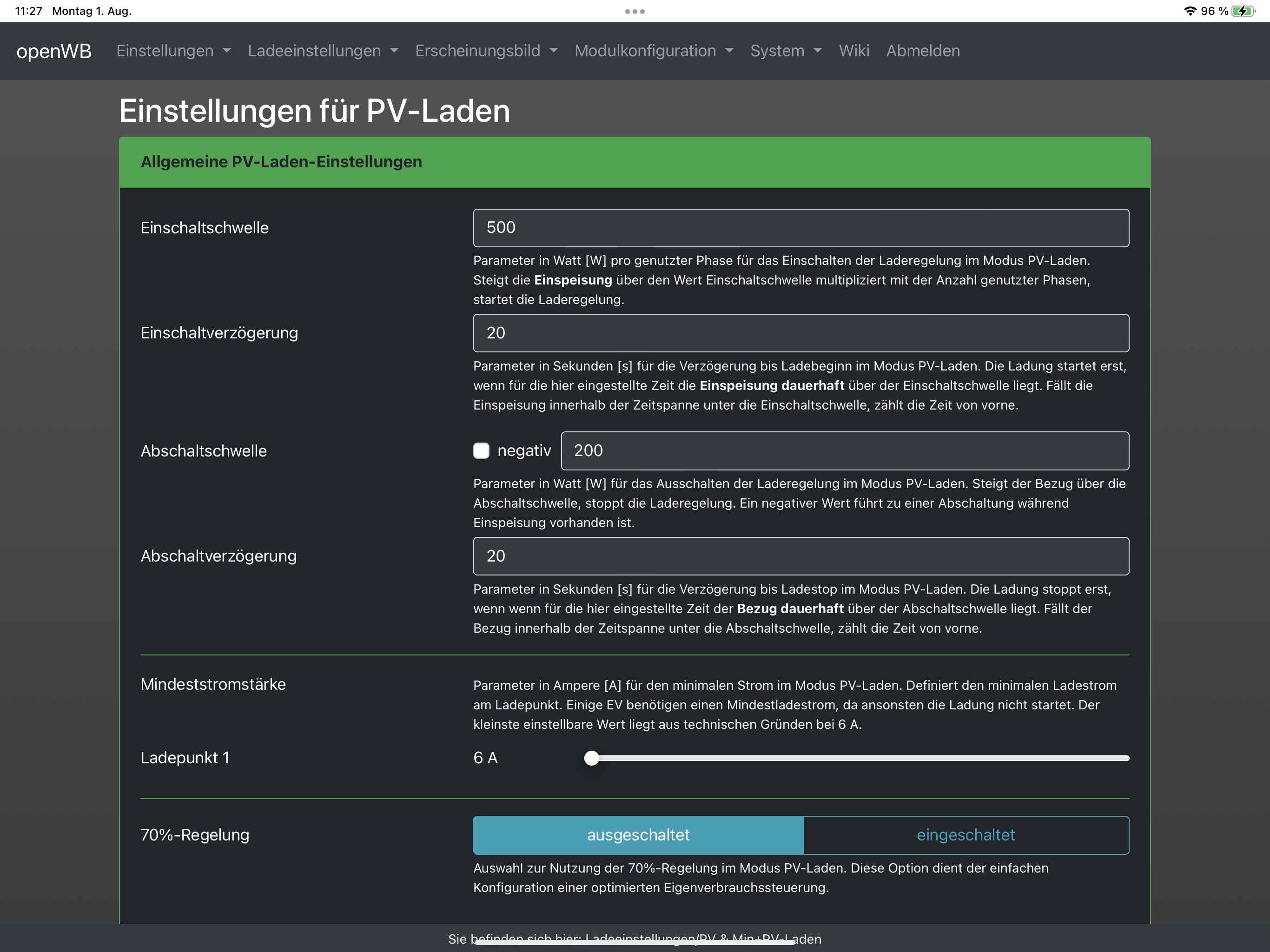Click the Einschaltschwelle input field
The height and width of the screenshot is (952, 1270).
(800, 228)
